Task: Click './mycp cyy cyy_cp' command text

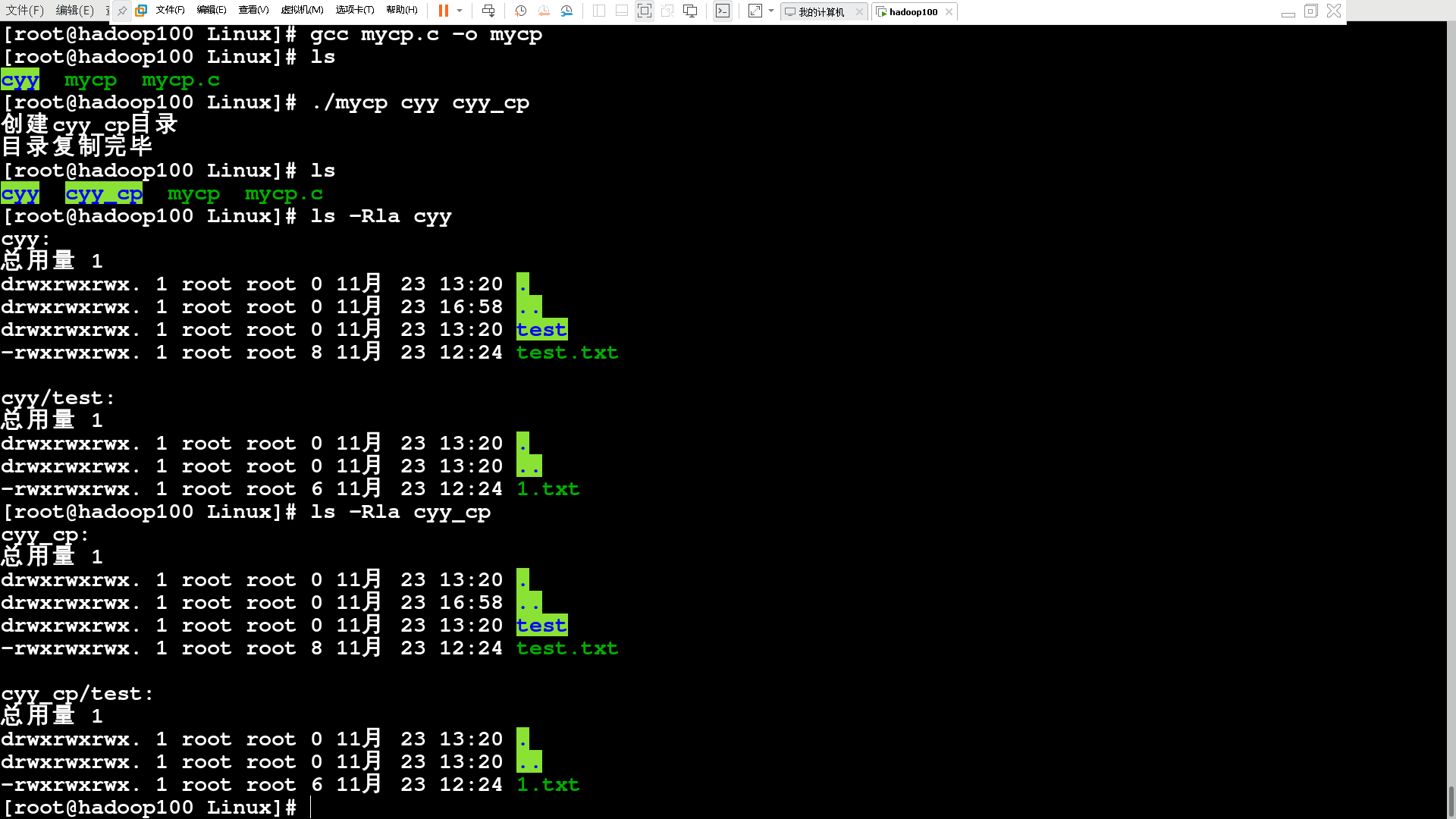Action: (x=420, y=102)
